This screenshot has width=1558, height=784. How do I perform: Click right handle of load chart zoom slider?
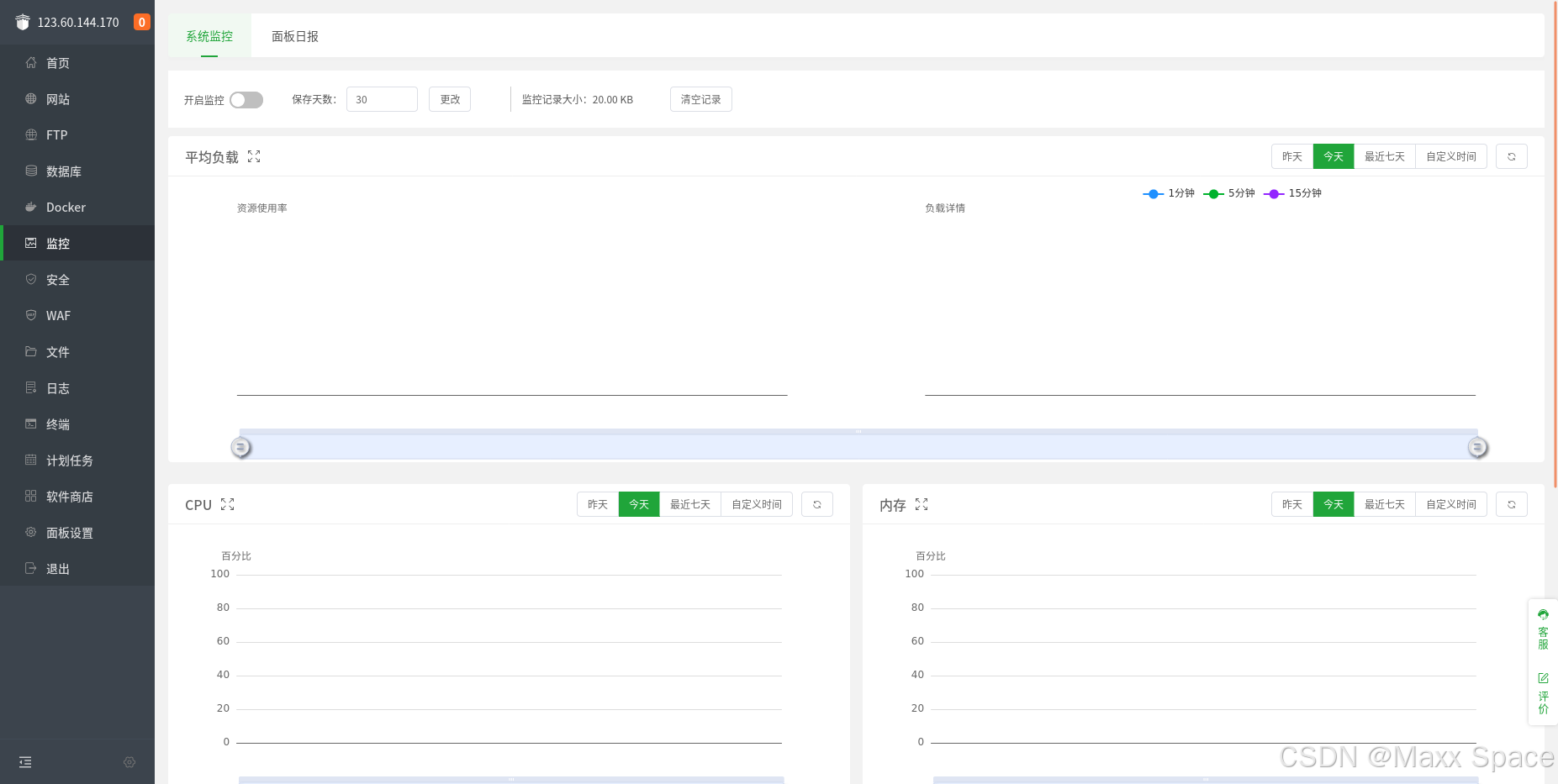point(1477,447)
